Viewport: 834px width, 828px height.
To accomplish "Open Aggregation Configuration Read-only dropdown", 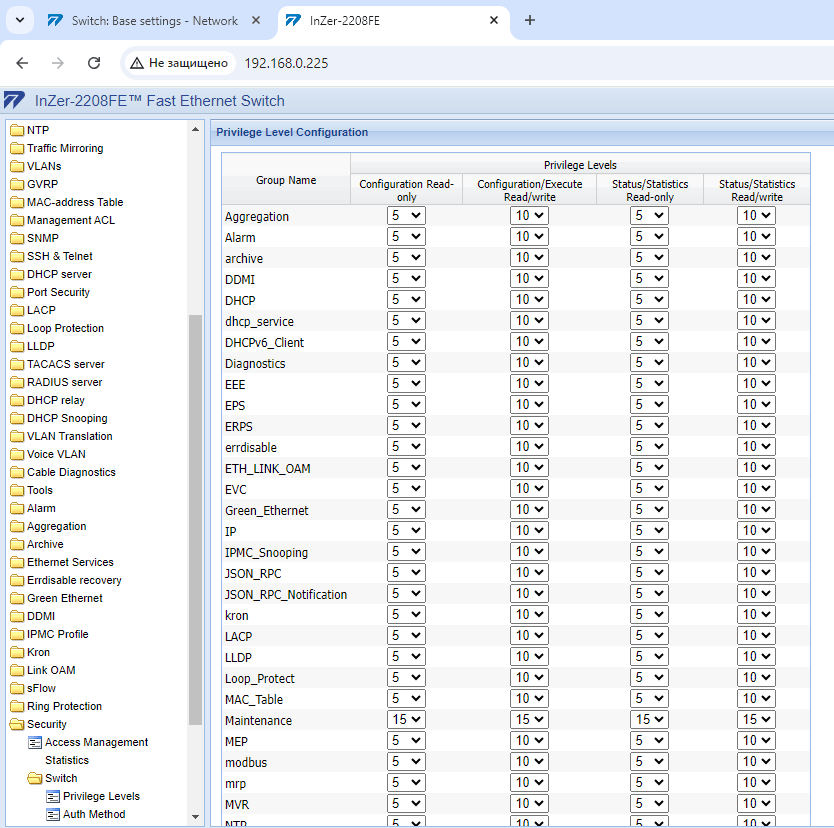I will pyautogui.click(x=406, y=215).
